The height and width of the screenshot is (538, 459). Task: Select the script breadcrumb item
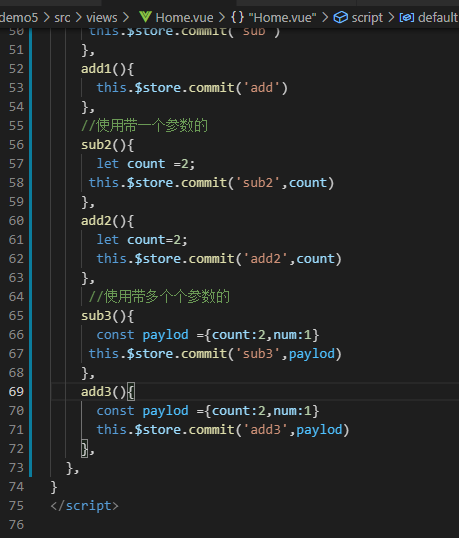point(367,17)
